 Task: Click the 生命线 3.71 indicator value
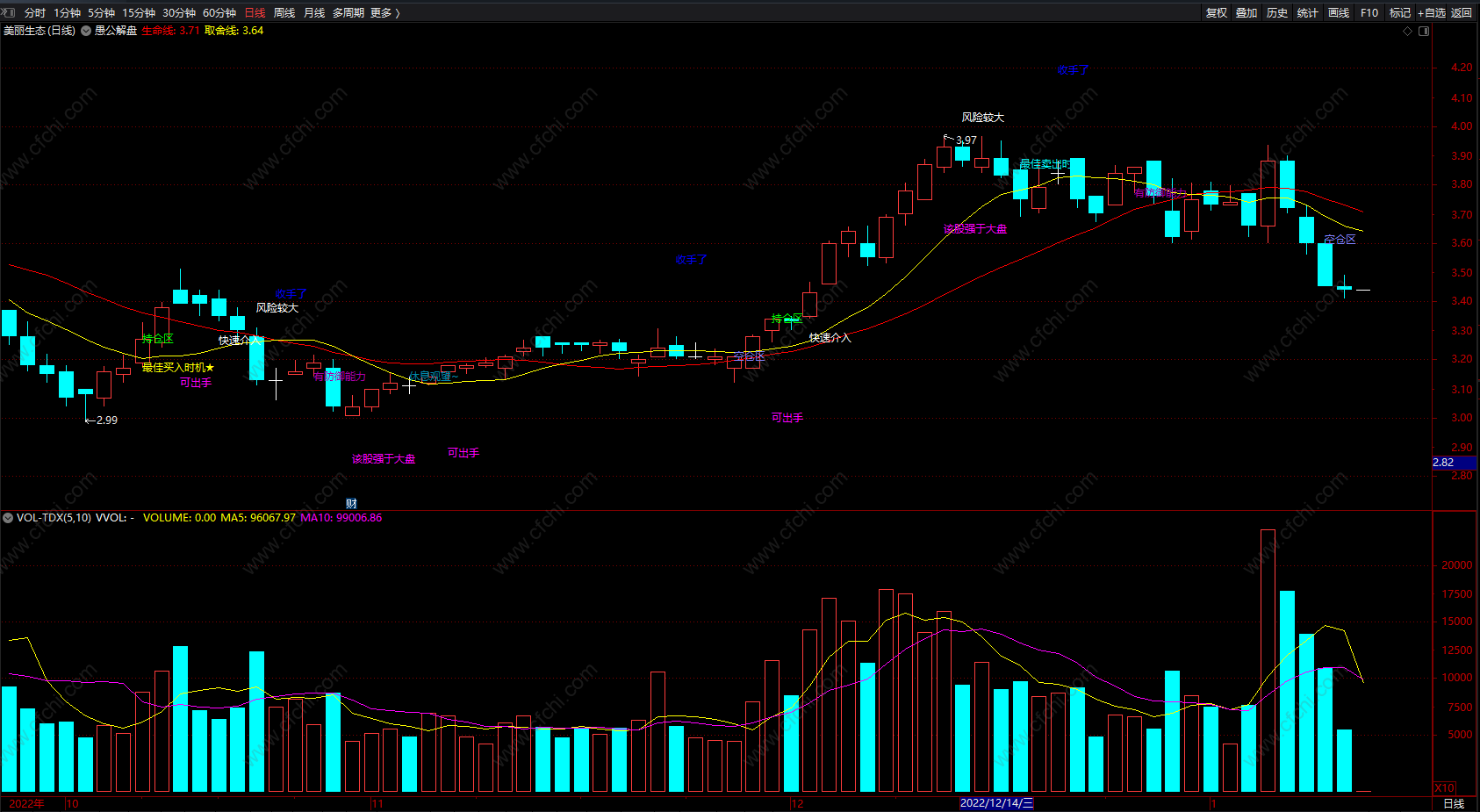pos(170,31)
